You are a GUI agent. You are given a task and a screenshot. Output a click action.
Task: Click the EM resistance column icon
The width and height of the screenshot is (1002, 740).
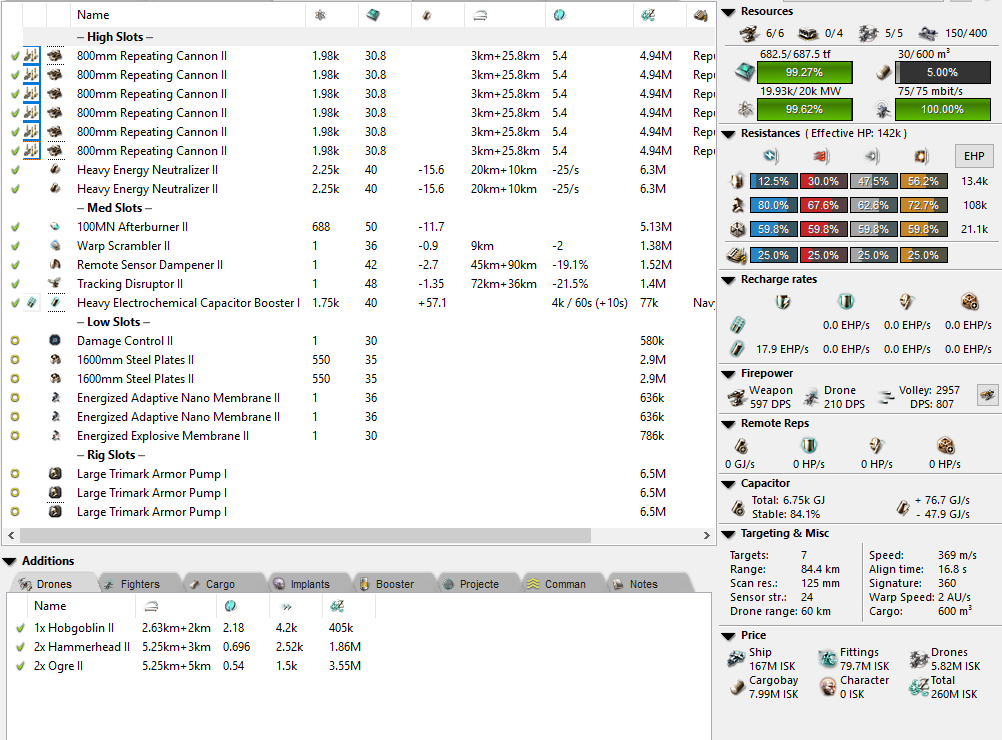[x=770, y=156]
